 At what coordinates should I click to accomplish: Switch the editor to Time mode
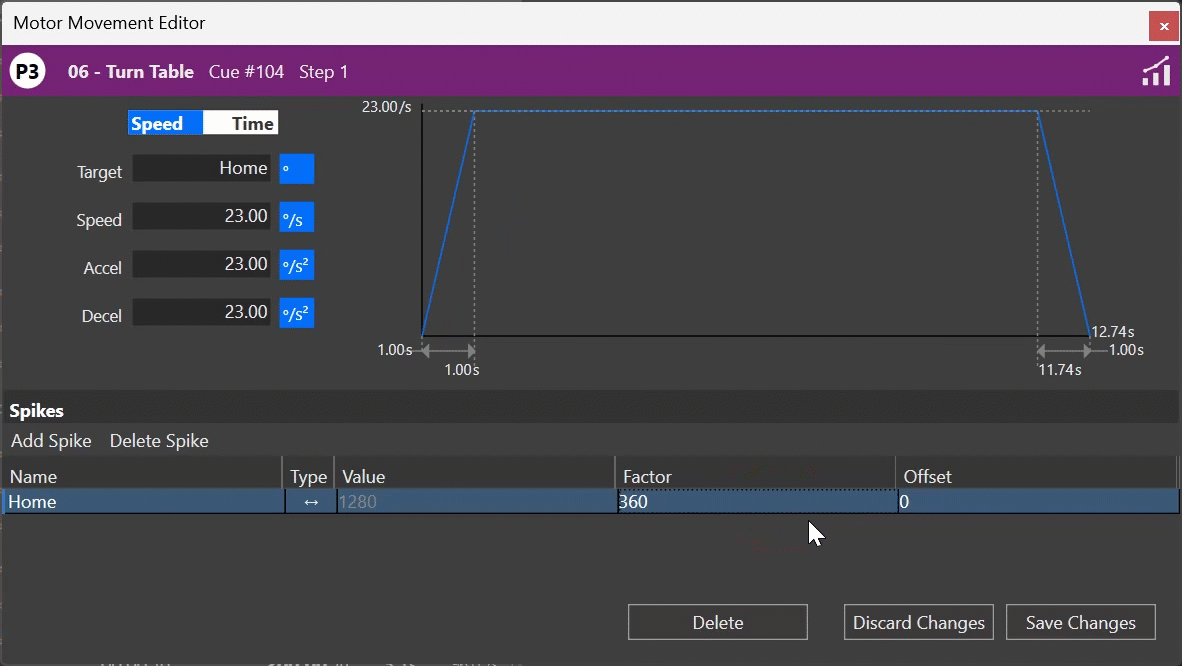(x=241, y=123)
